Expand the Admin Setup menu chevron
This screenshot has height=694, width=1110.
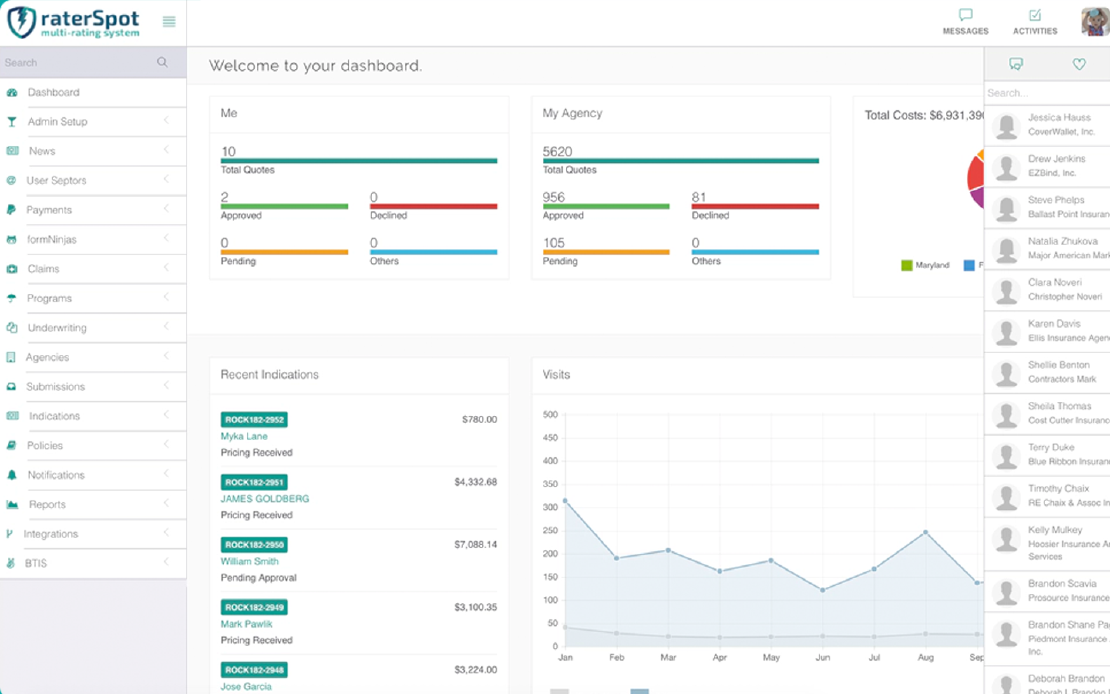pos(166,121)
